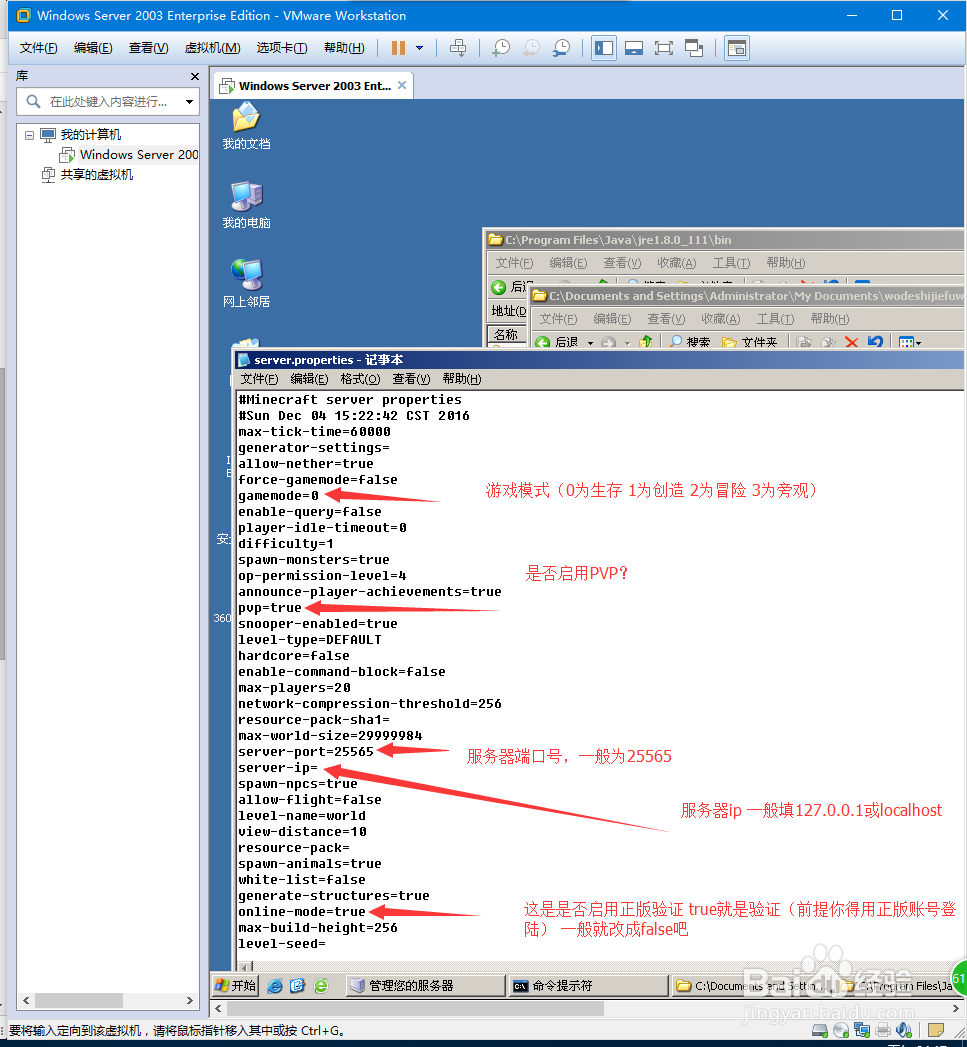Open C:\Documents and Settin... taskbar button
Image resolution: width=967 pixels, height=1047 pixels.
(751, 986)
